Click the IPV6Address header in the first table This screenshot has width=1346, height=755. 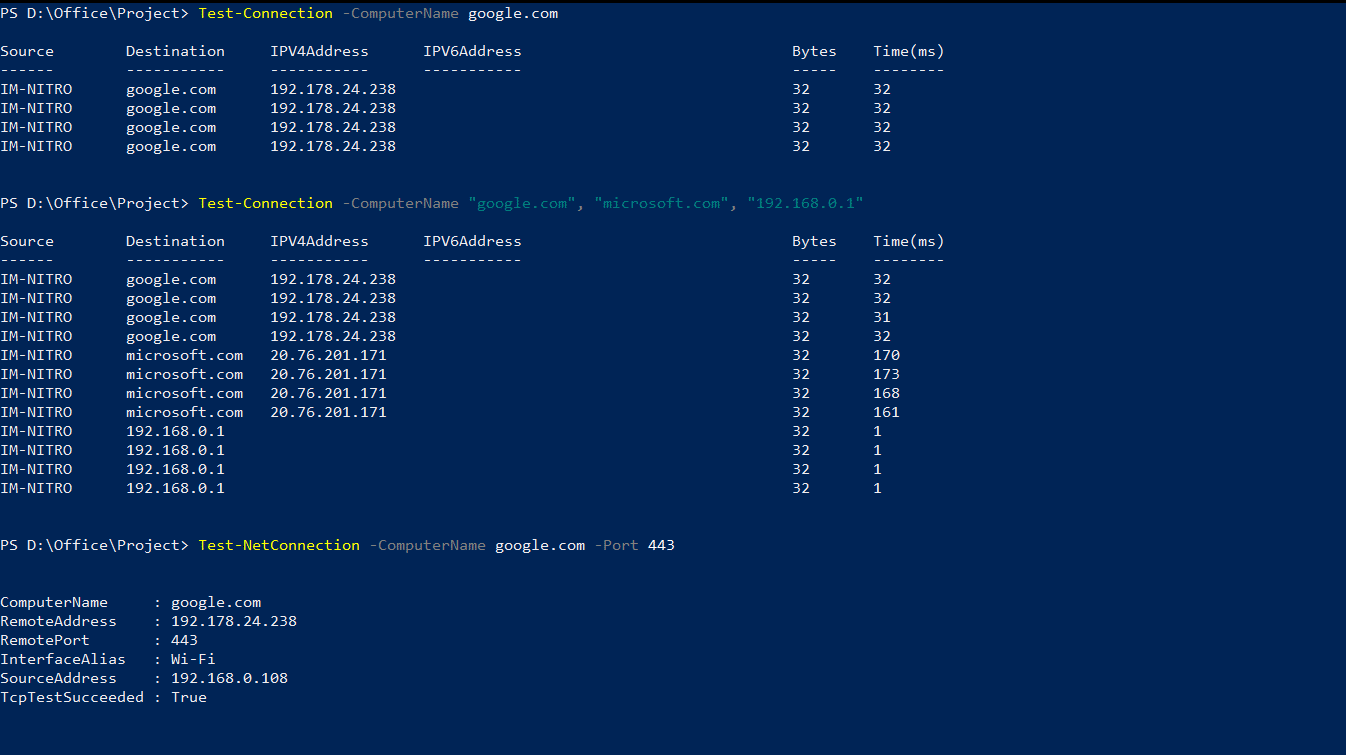(472, 51)
